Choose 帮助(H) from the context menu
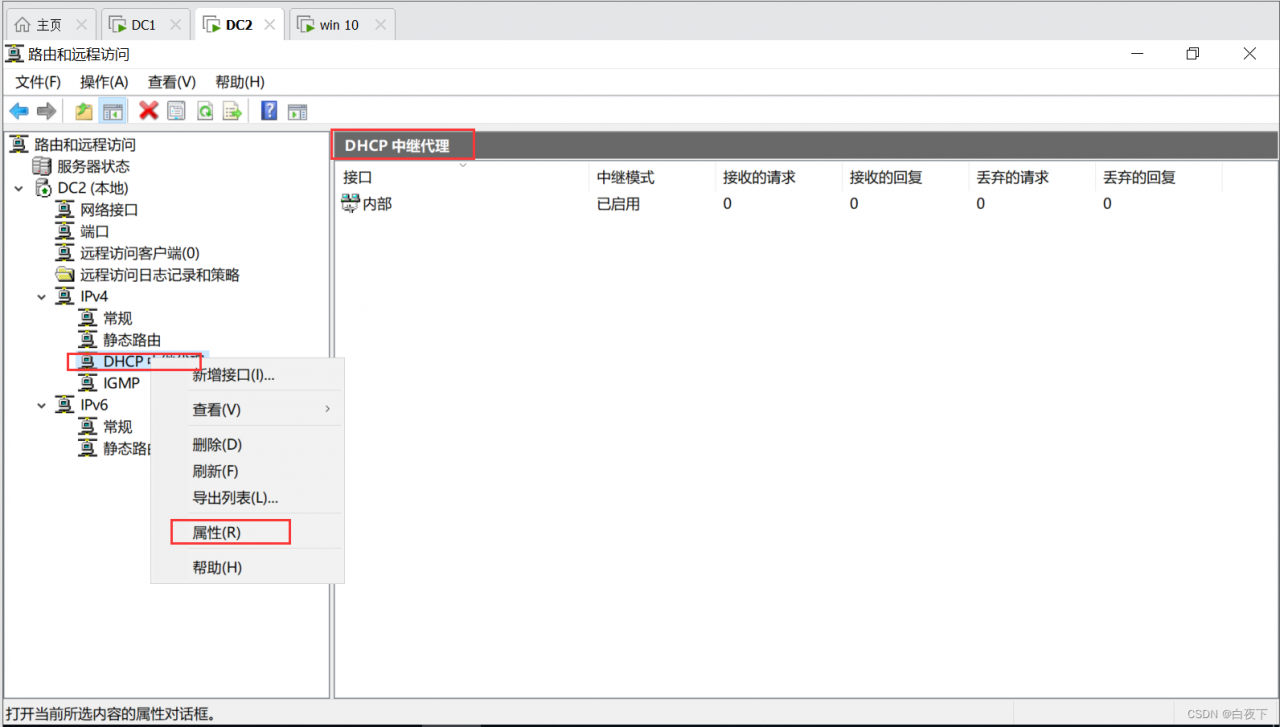This screenshot has width=1280, height=727. pos(247,568)
